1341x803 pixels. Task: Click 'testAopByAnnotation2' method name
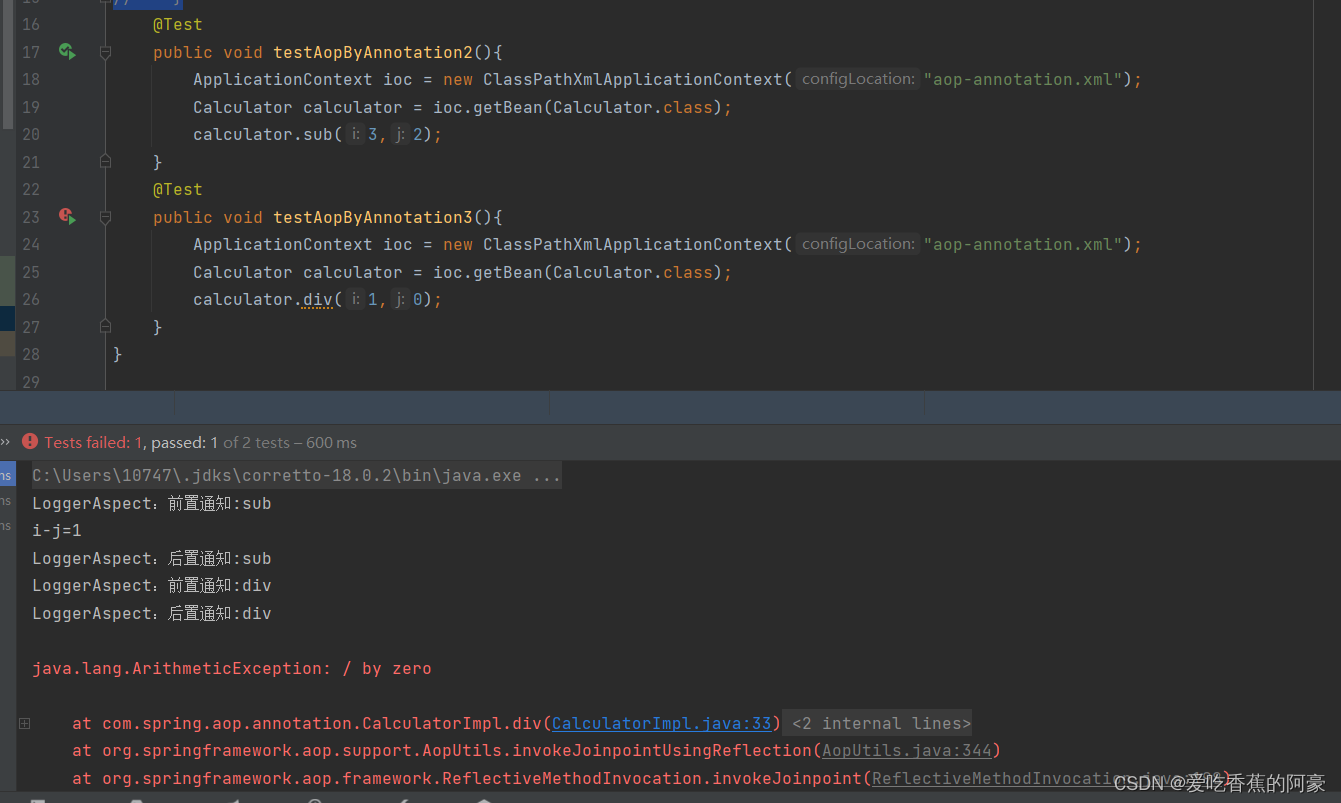pos(372,52)
